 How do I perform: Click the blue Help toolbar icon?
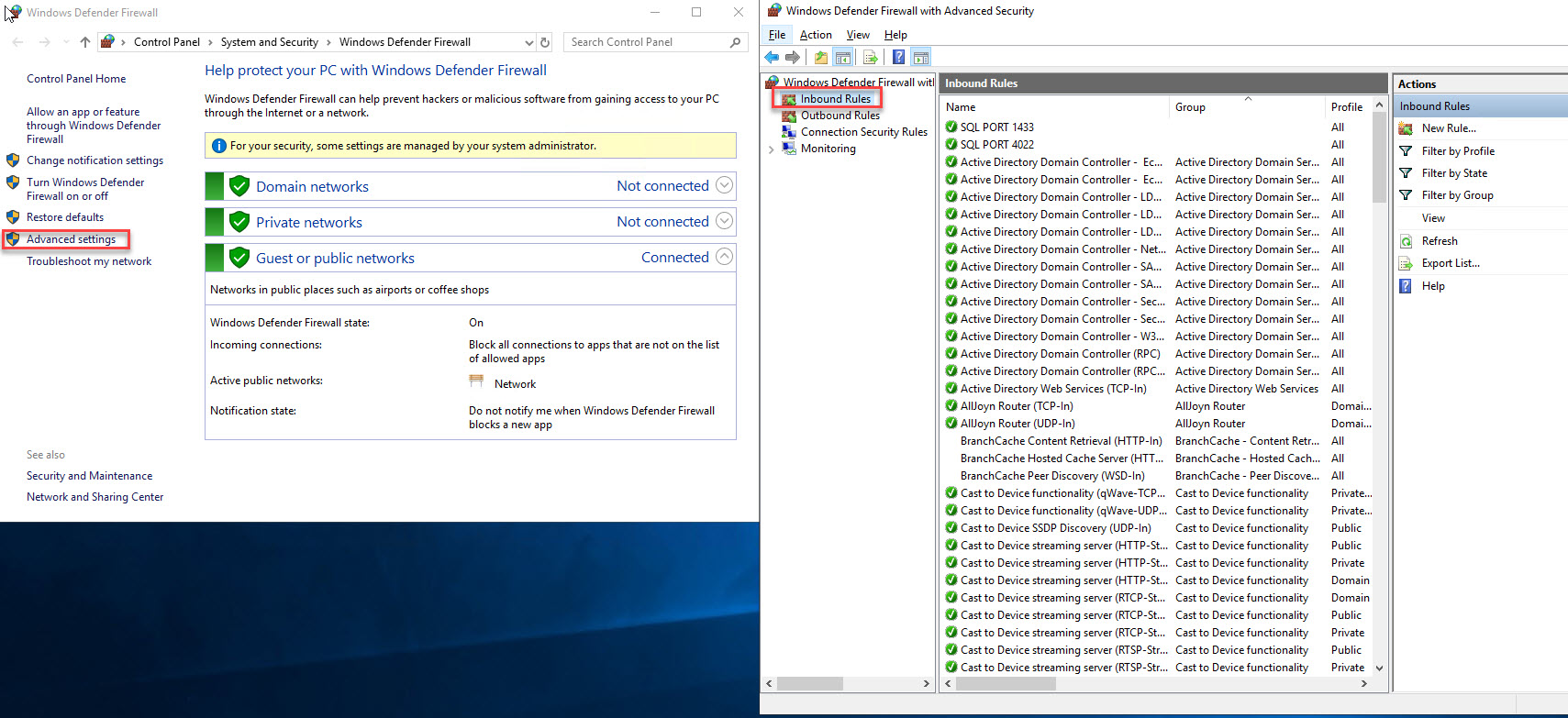coord(898,58)
